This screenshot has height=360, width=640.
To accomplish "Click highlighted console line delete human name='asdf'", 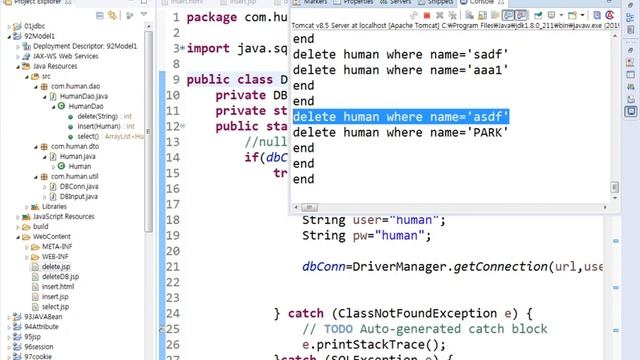I will [401, 117].
